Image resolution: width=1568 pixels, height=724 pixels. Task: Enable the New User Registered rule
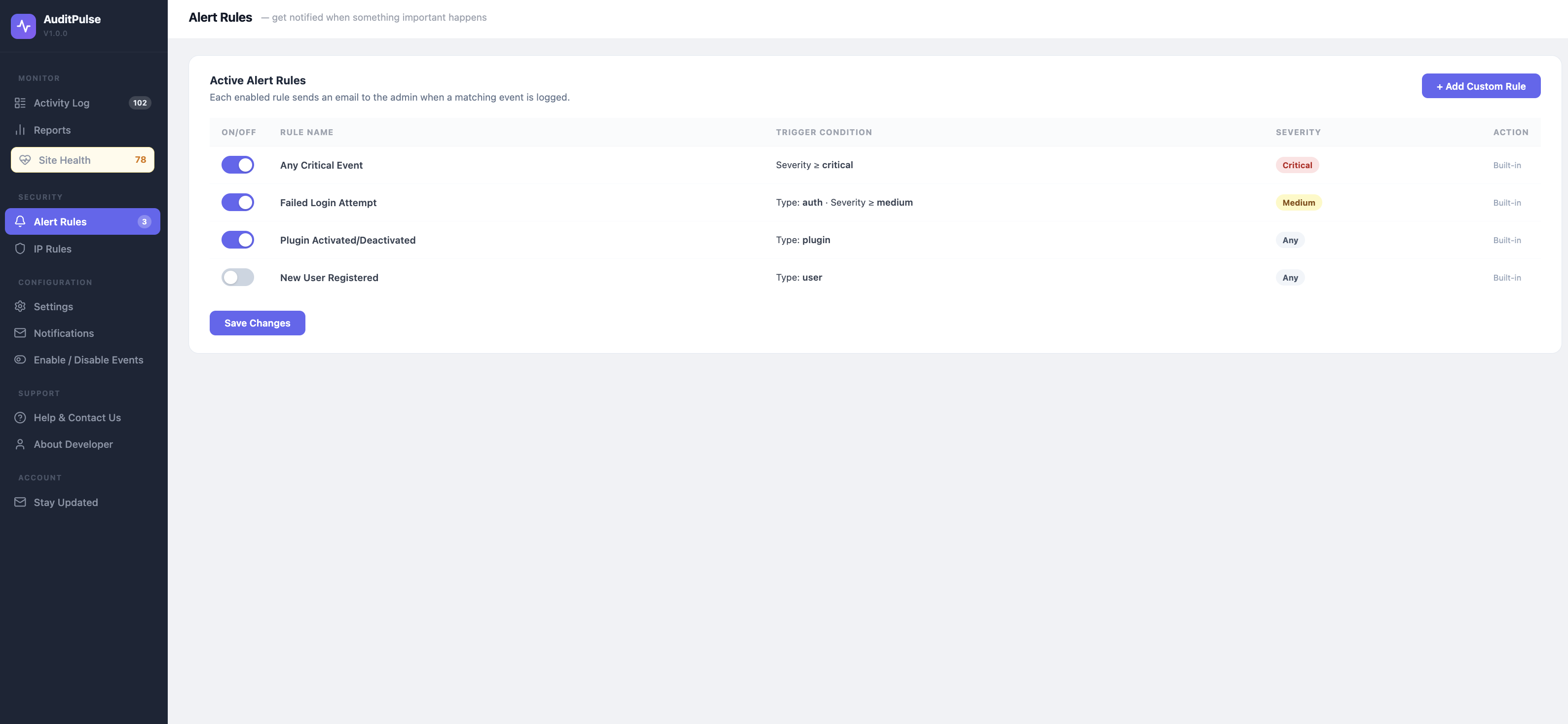coord(237,278)
